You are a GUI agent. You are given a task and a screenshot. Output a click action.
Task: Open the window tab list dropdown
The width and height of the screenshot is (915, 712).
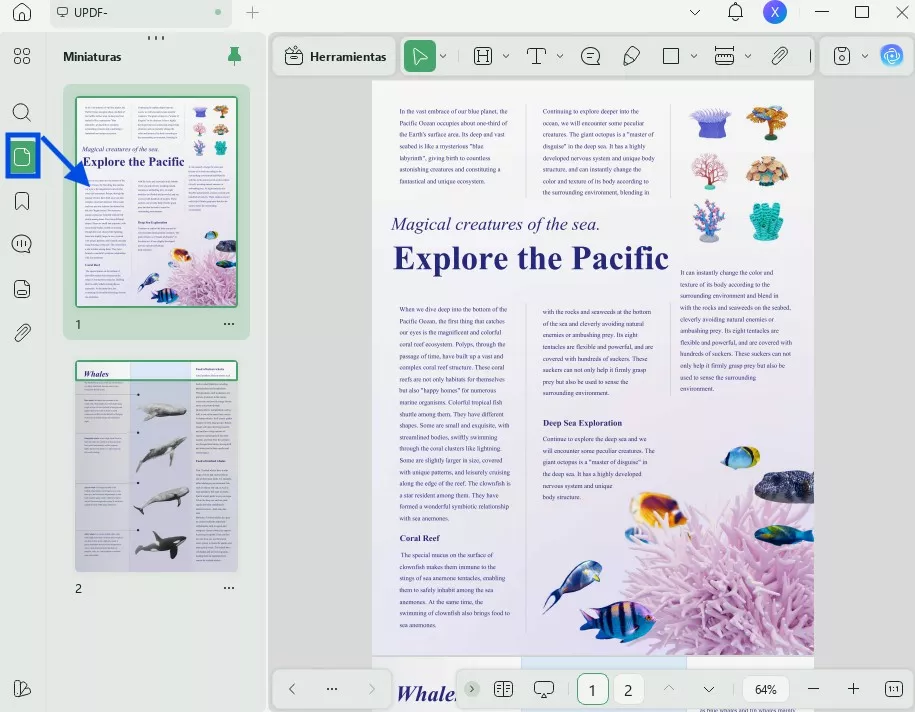pos(696,13)
